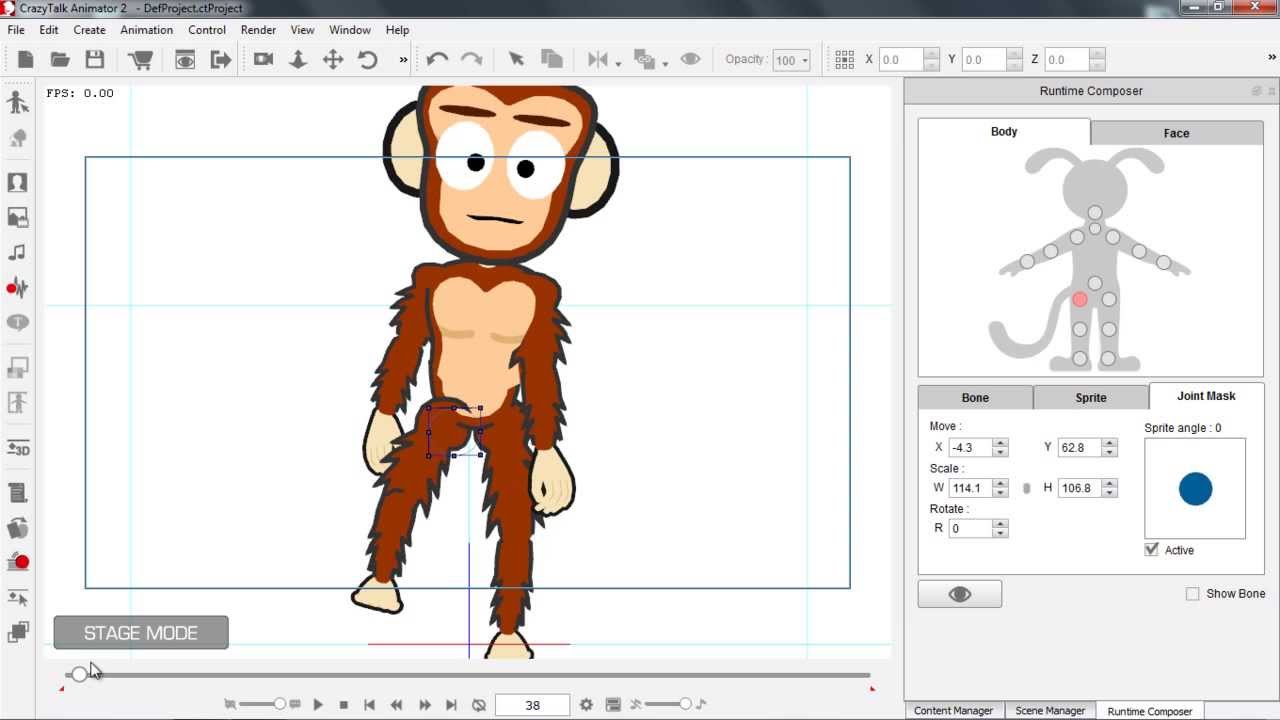Image resolution: width=1280 pixels, height=720 pixels.
Task: Open the Content Manager tab
Action: [953, 711]
